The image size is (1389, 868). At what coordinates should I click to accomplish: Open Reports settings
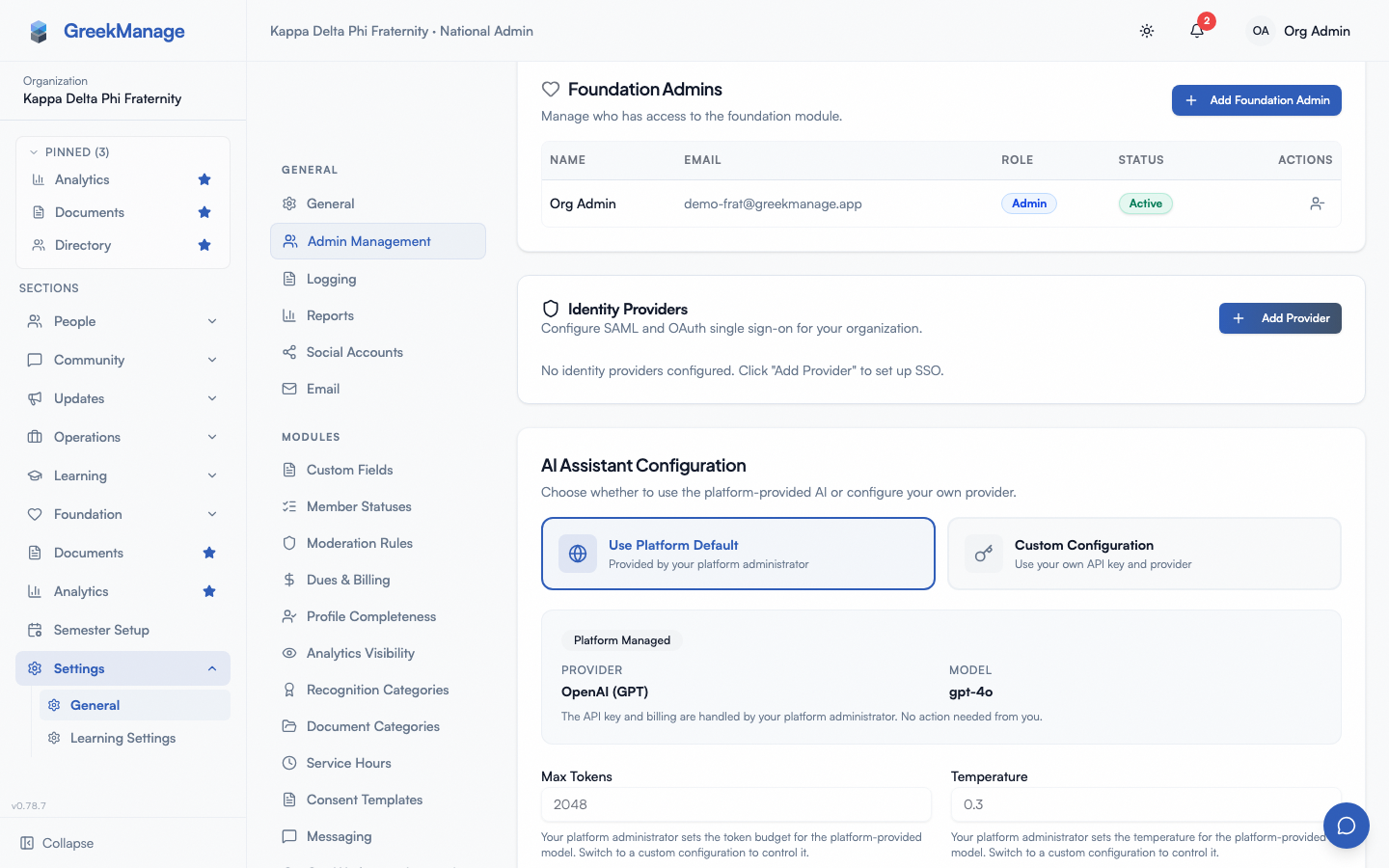point(378,315)
